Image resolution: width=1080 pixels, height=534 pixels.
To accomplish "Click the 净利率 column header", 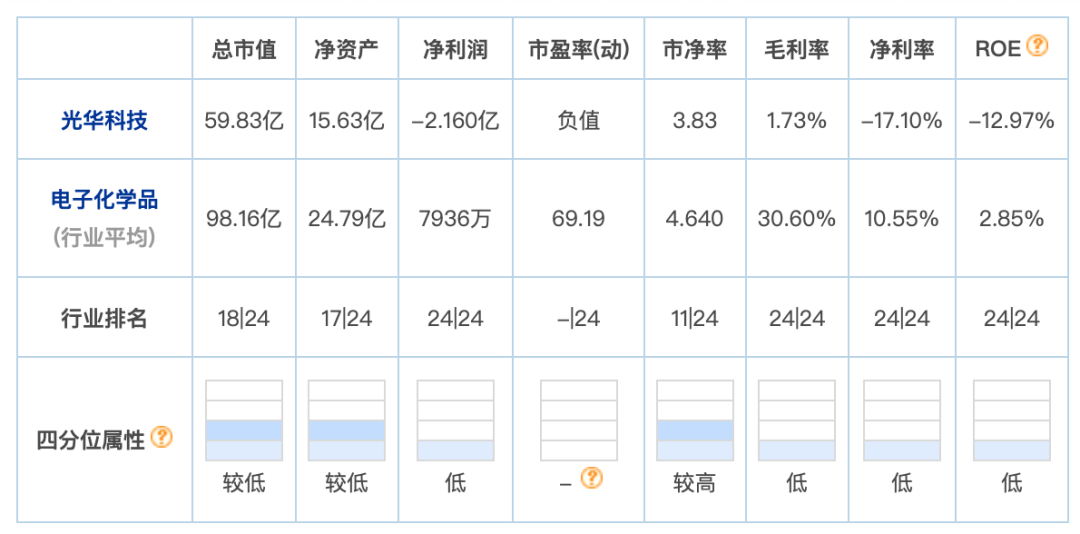I will pyautogui.click(x=902, y=48).
